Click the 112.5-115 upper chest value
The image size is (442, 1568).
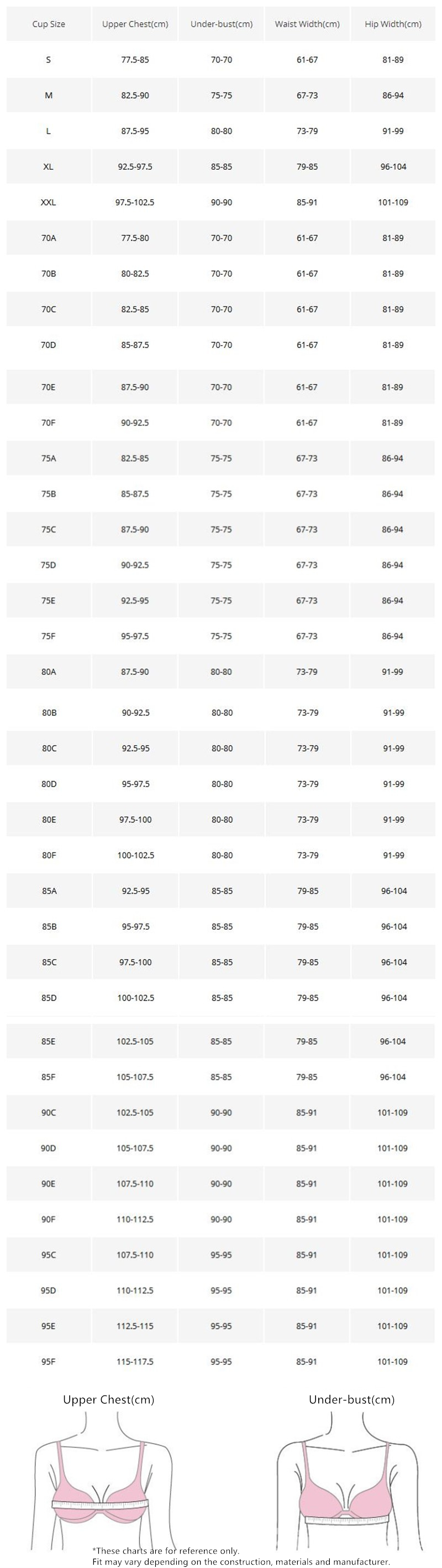coord(135,1326)
